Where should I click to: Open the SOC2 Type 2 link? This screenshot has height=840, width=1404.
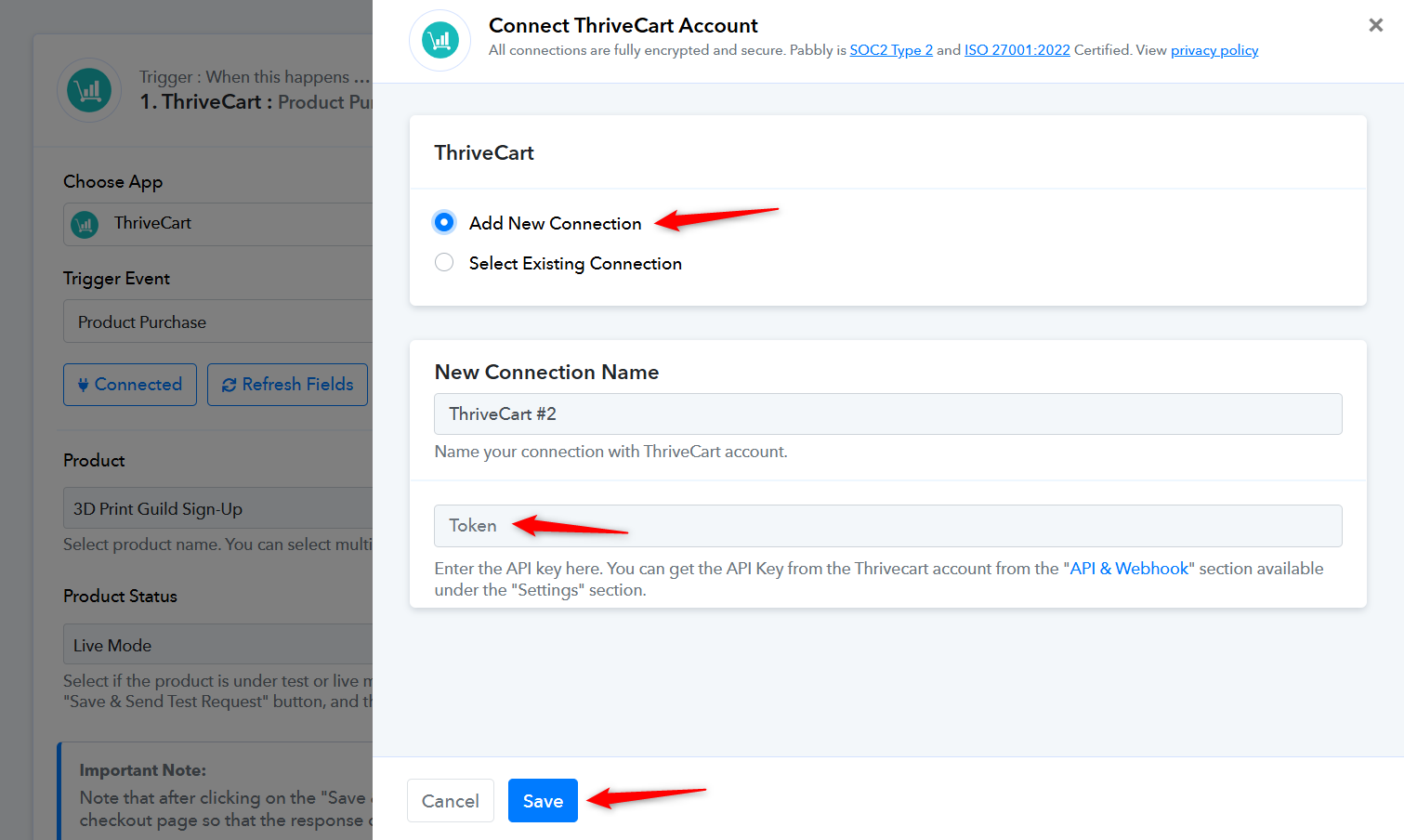pyautogui.click(x=890, y=50)
